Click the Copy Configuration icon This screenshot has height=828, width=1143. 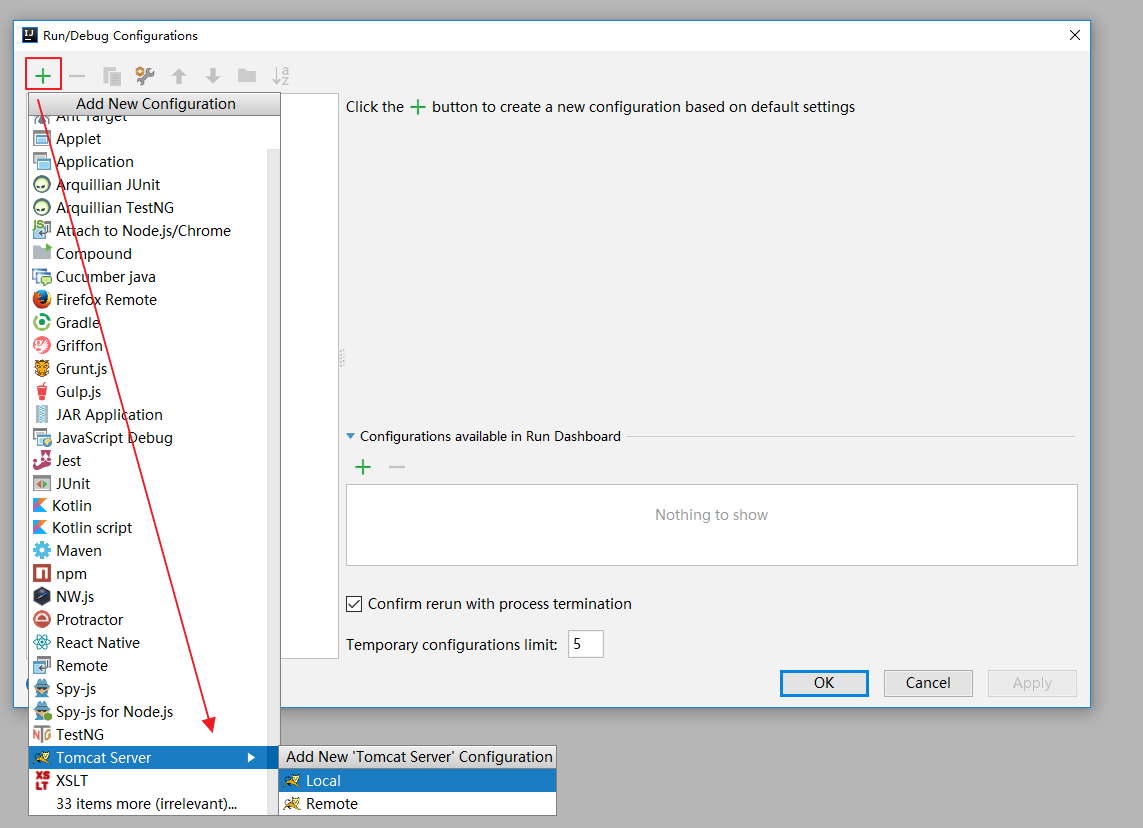112,76
